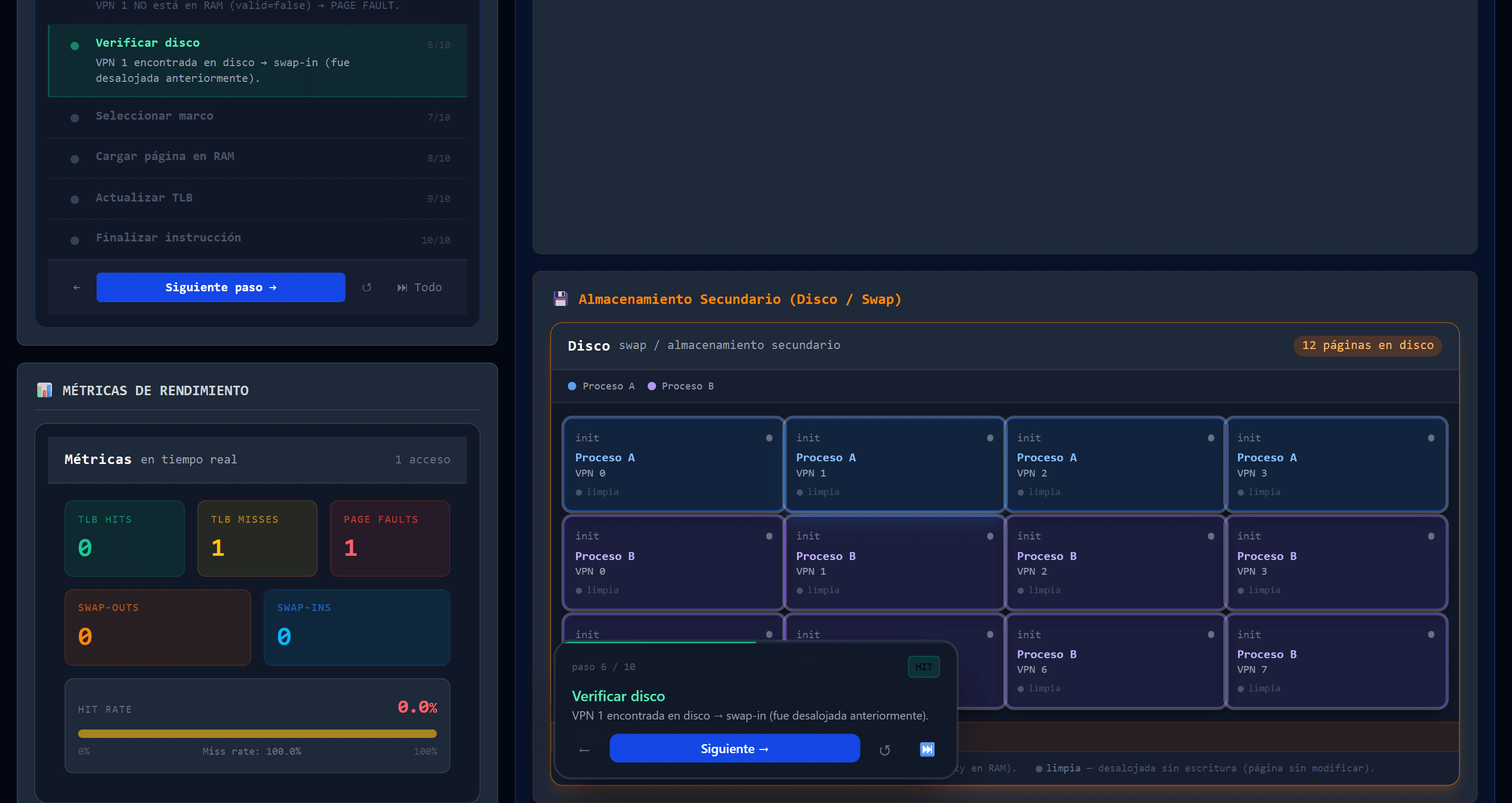This screenshot has width=1512, height=803.
Task: Click the hit rate progress bar
Action: 257,734
